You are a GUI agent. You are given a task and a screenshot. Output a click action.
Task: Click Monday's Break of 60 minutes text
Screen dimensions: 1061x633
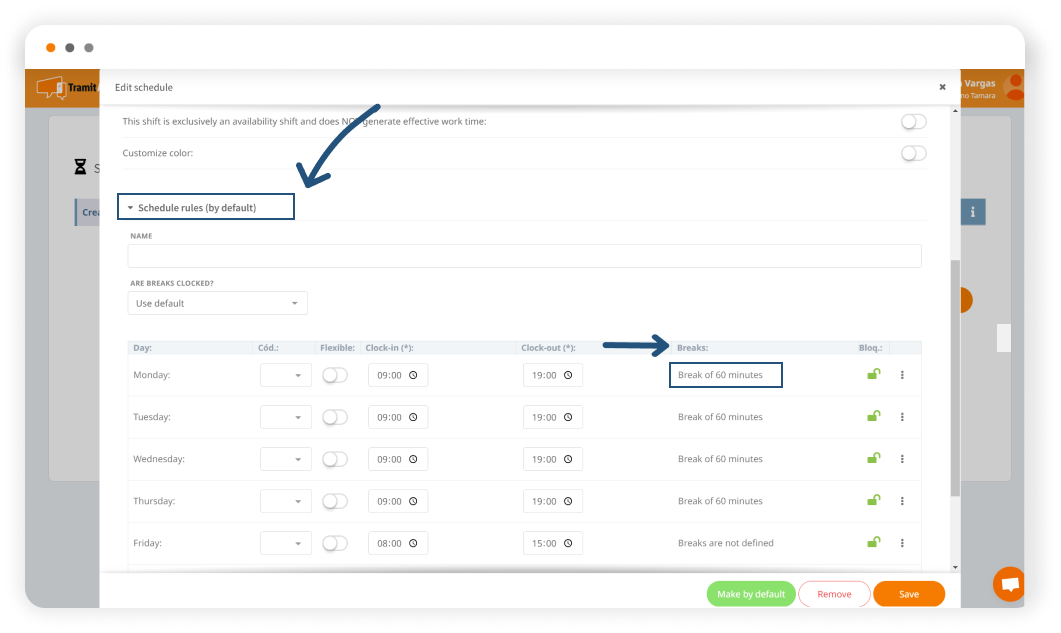click(721, 375)
